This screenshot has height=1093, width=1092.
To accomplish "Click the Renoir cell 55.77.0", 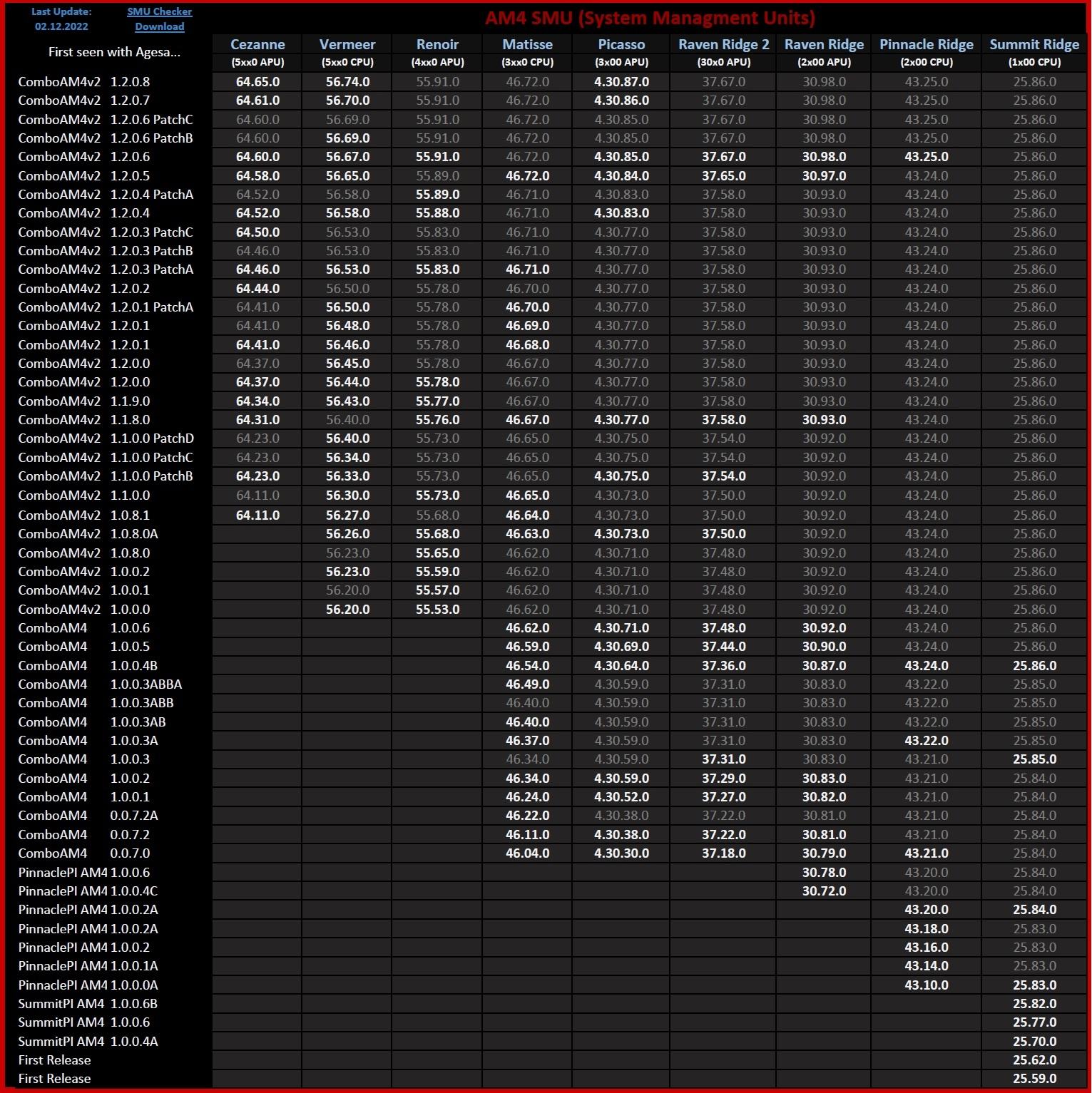I will (x=437, y=401).
